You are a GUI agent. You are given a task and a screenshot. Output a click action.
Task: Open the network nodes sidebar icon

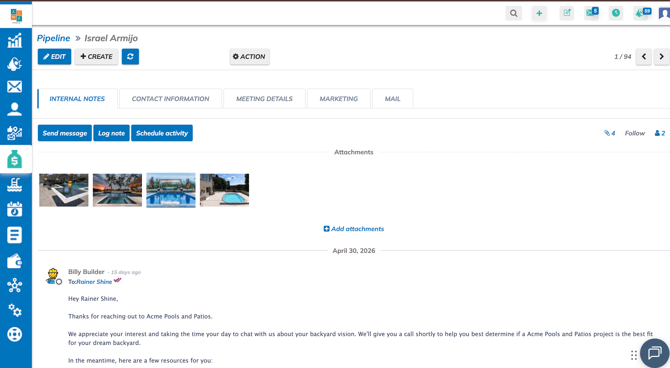pyautogui.click(x=15, y=286)
